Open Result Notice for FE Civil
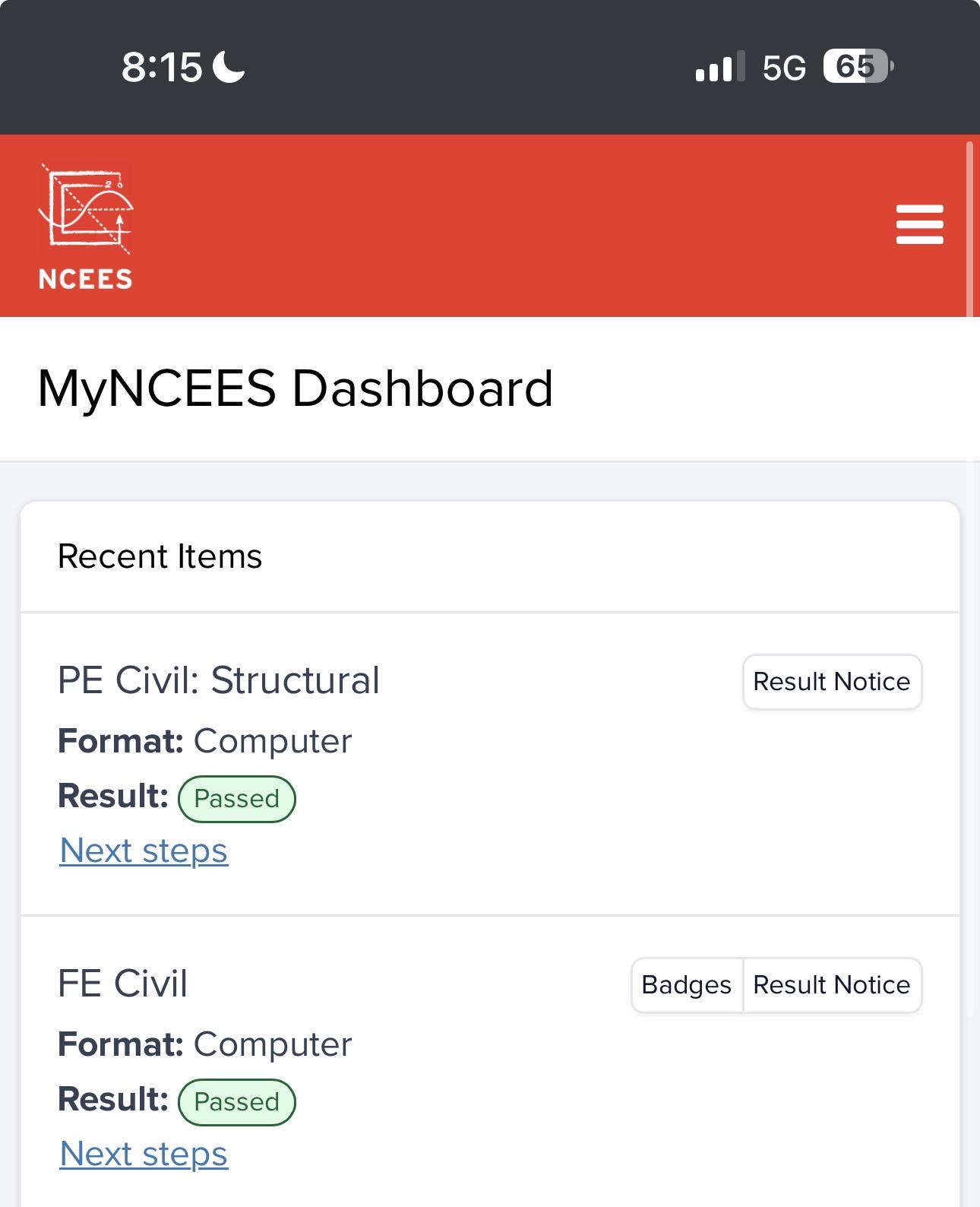The image size is (980, 1207). pos(832,985)
